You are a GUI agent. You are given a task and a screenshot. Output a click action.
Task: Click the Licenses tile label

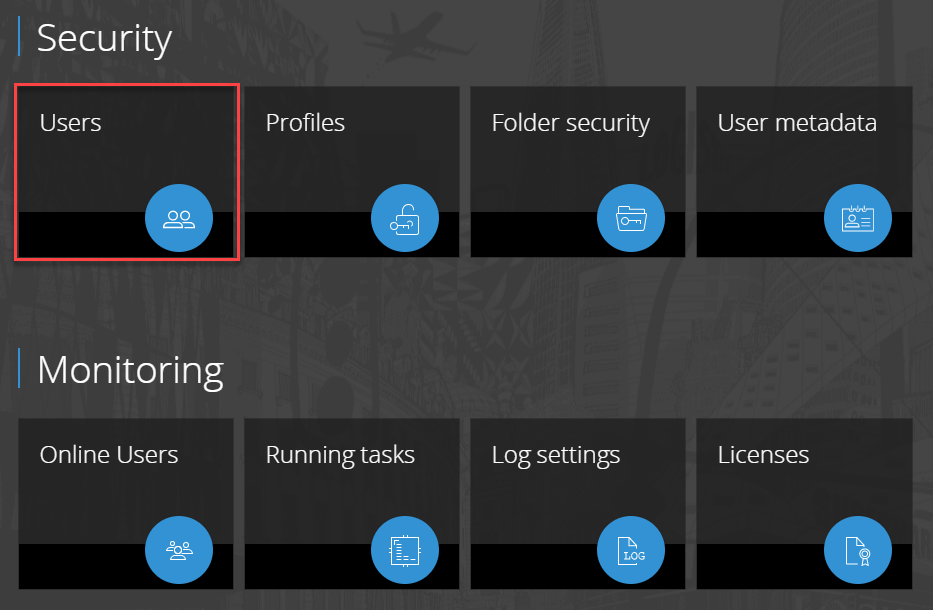click(763, 455)
